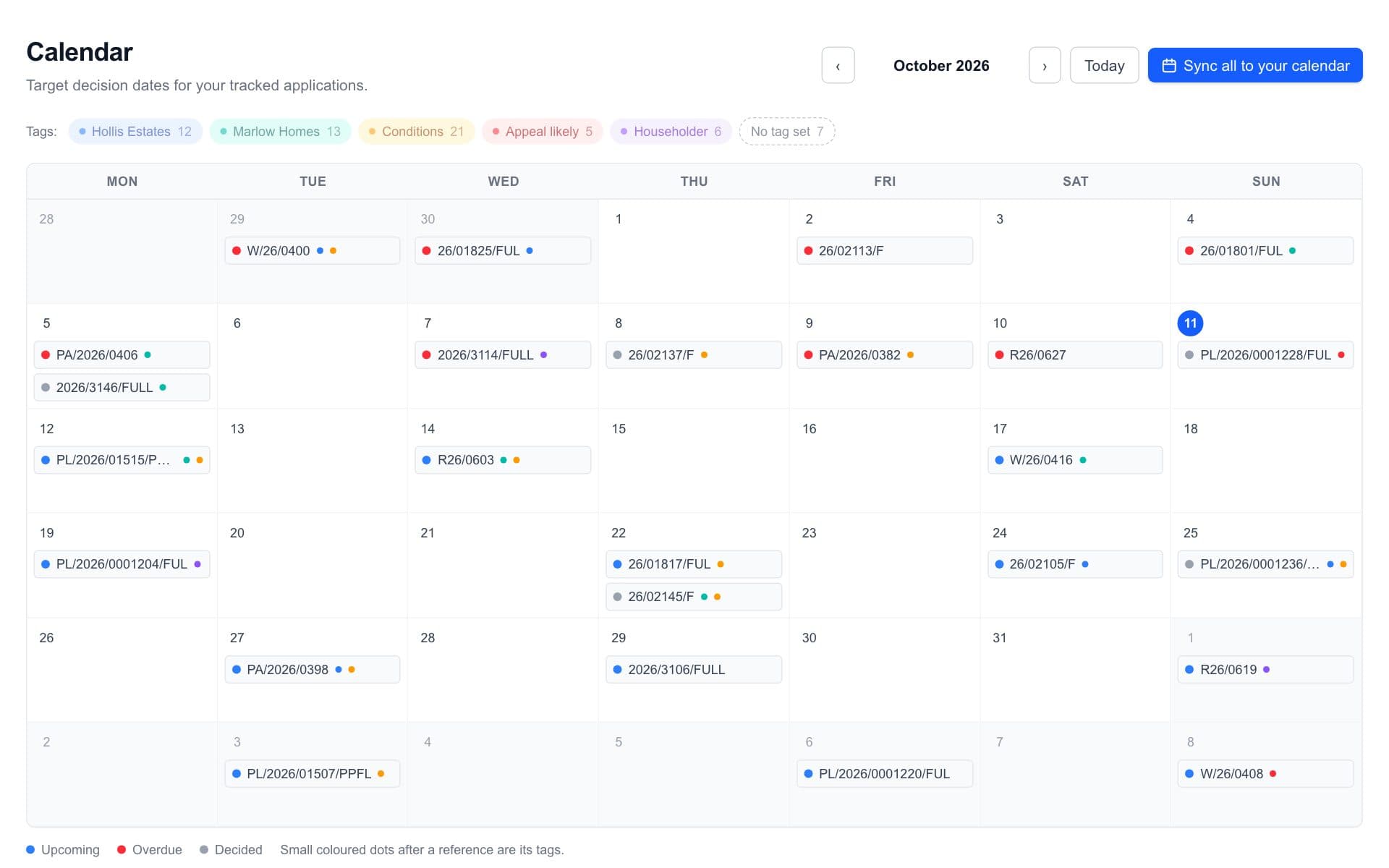
Task: Open application 26/01801/FUL
Action: click(x=1265, y=251)
